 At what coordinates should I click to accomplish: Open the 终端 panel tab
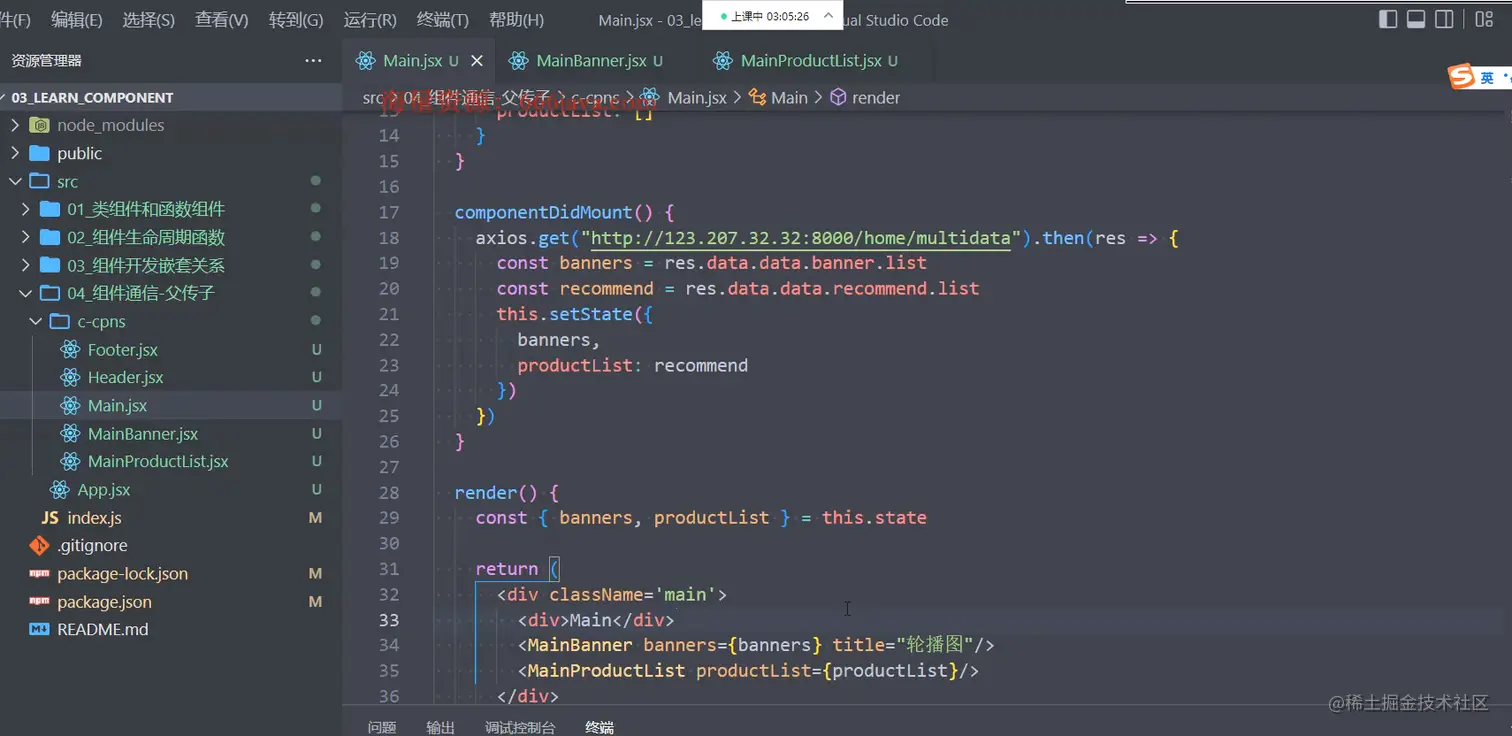(599, 727)
